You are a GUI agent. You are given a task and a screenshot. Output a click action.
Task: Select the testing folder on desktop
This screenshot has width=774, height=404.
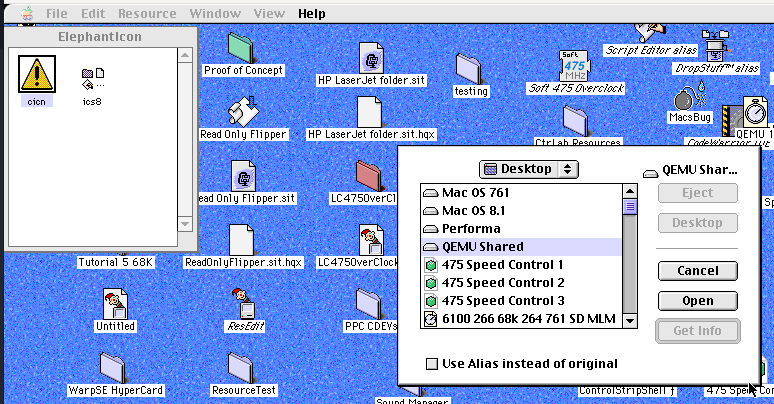(470, 67)
